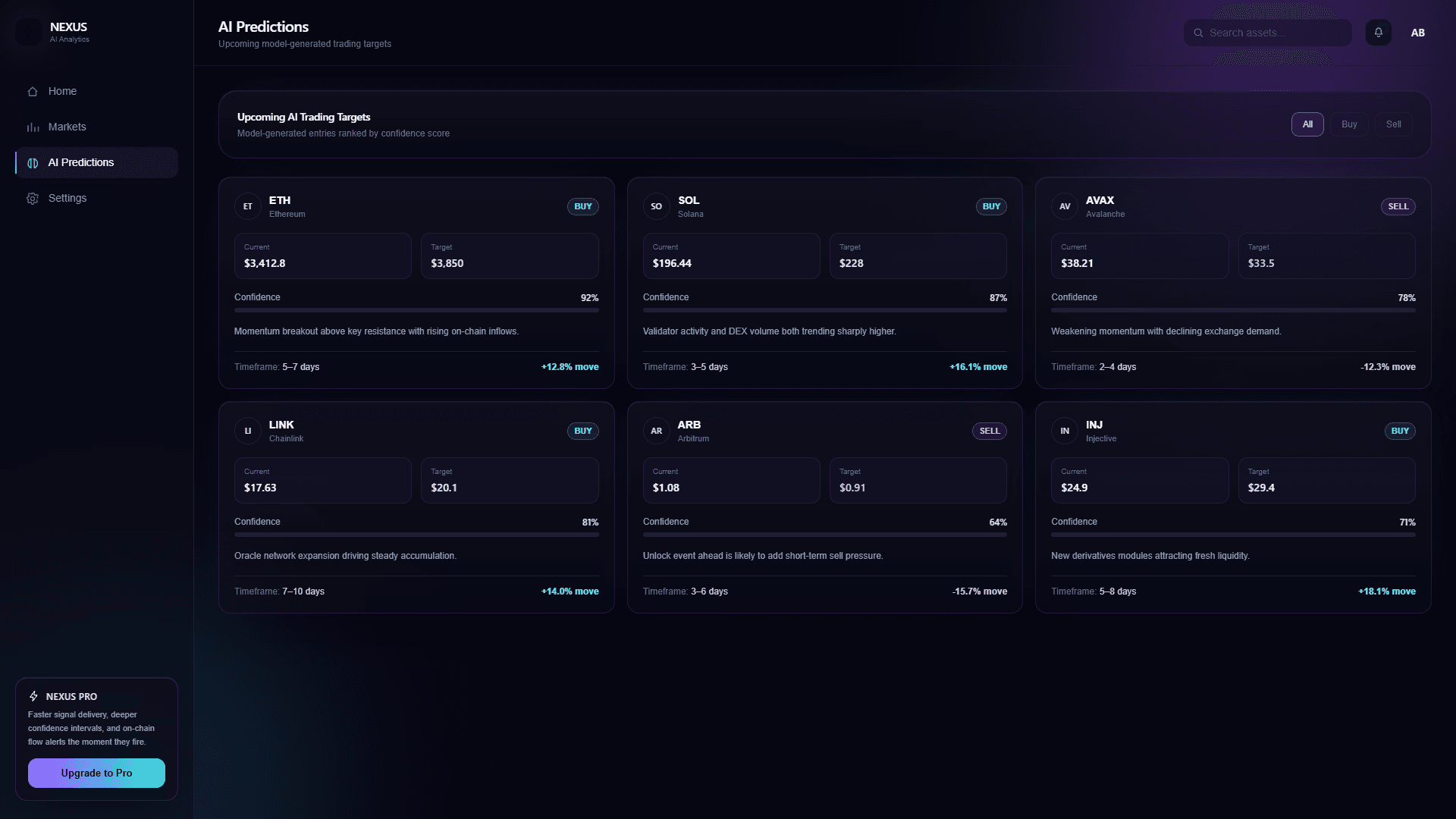1456x819 pixels.
Task: Click ARB target price $0.91
Action: pos(852,488)
